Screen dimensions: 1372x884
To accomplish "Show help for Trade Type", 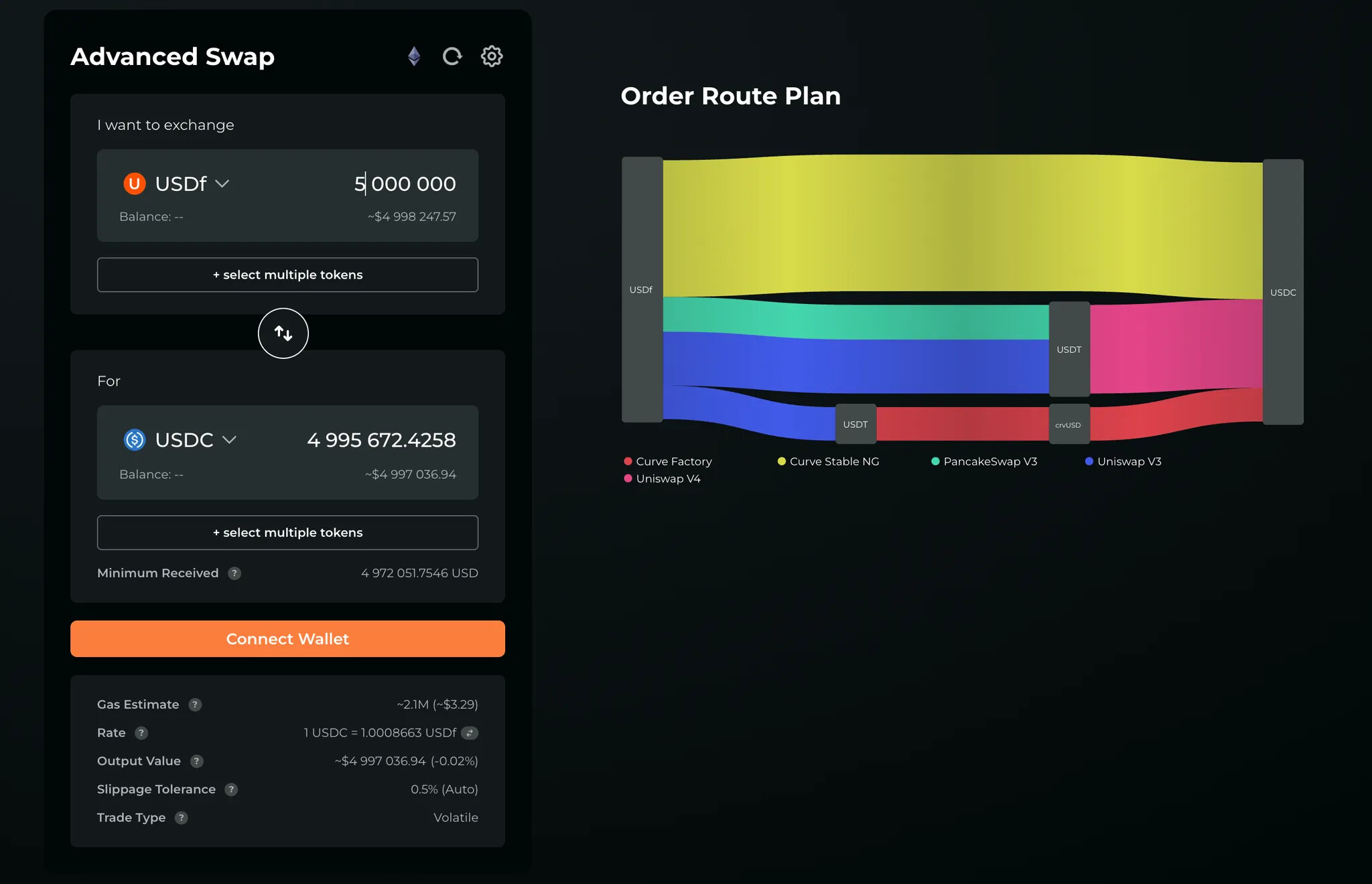I will pyautogui.click(x=182, y=818).
